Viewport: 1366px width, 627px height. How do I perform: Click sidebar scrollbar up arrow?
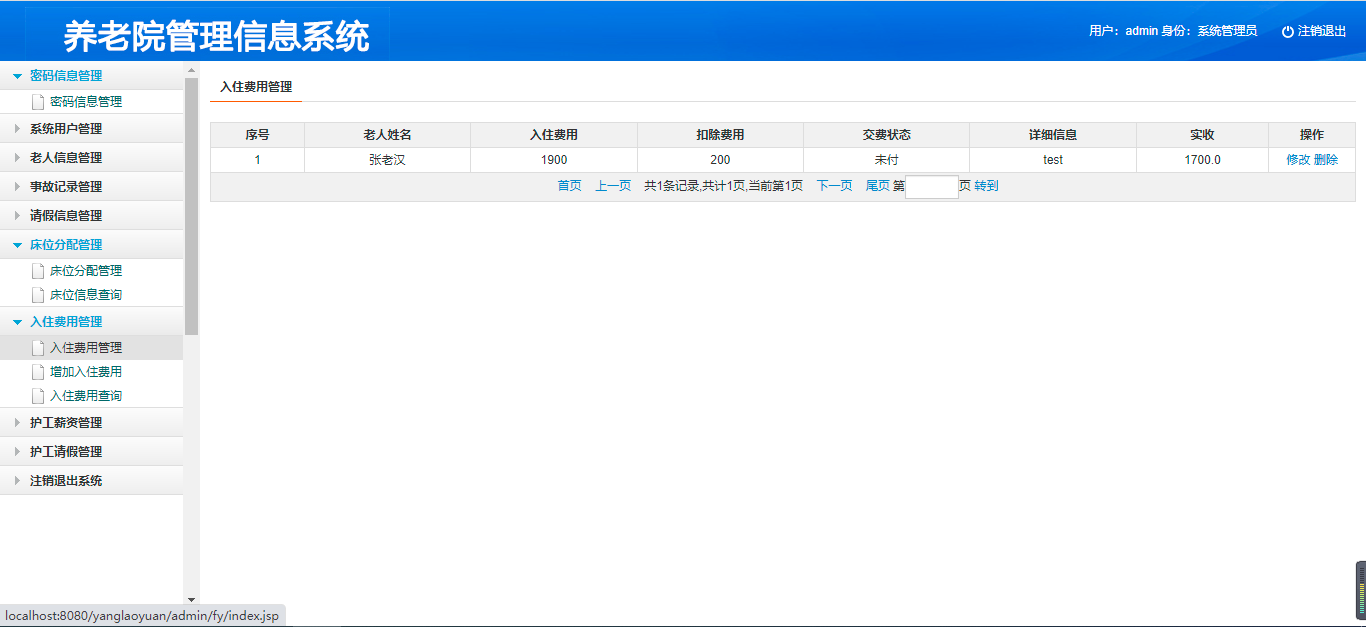191,70
